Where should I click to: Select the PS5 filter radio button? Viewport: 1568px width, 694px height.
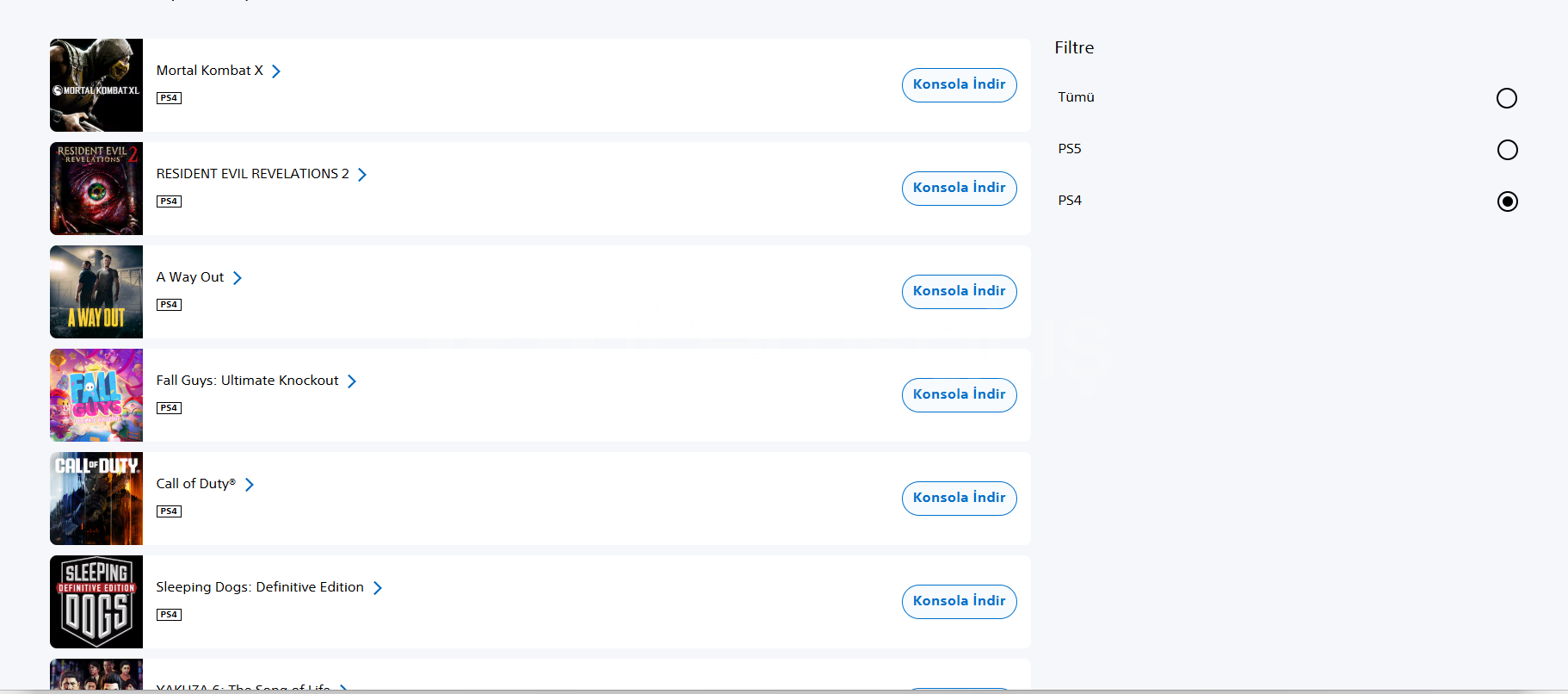pos(1506,150)
